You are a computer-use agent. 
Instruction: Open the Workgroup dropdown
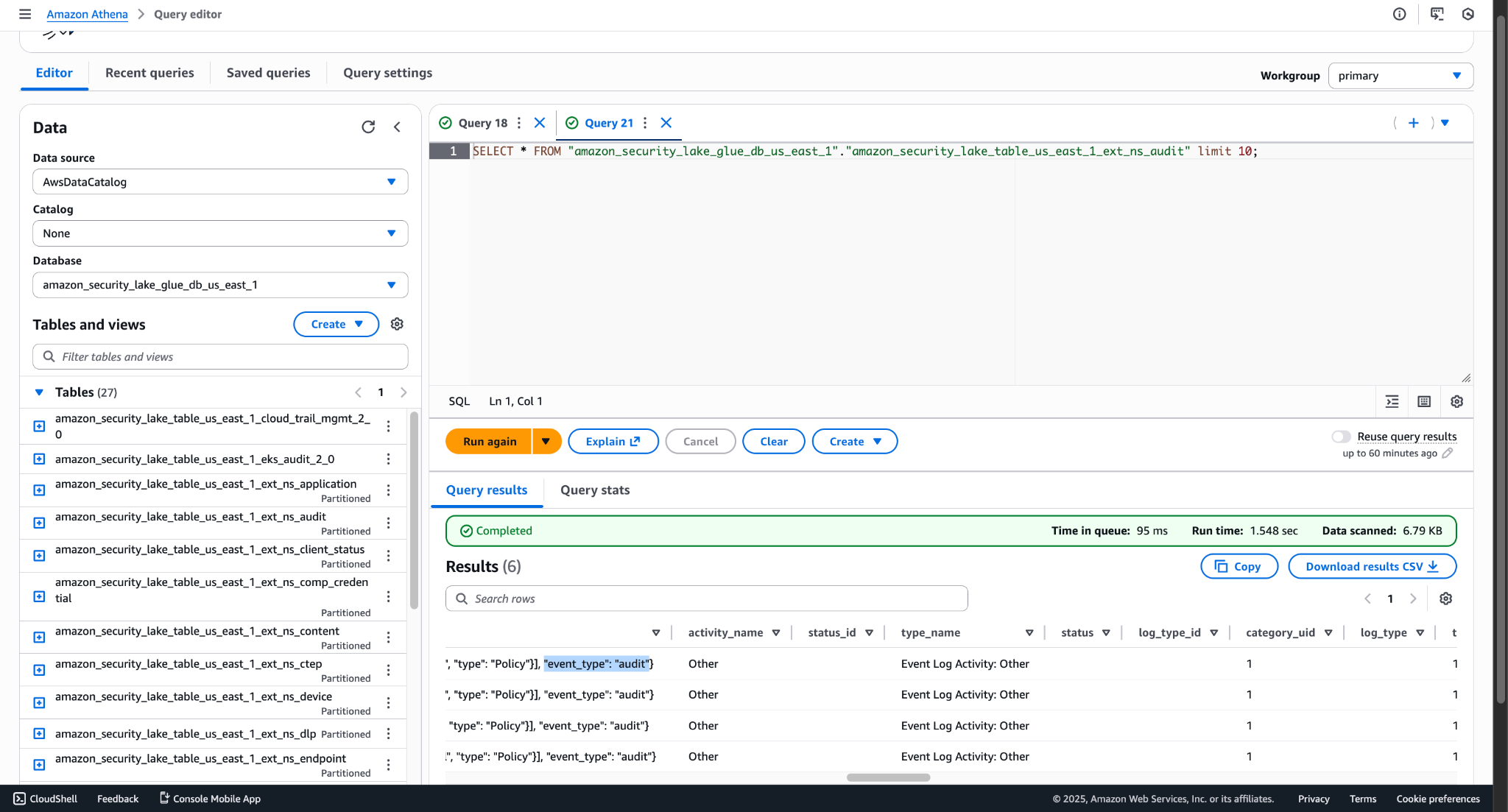(x=1400, y=76)
